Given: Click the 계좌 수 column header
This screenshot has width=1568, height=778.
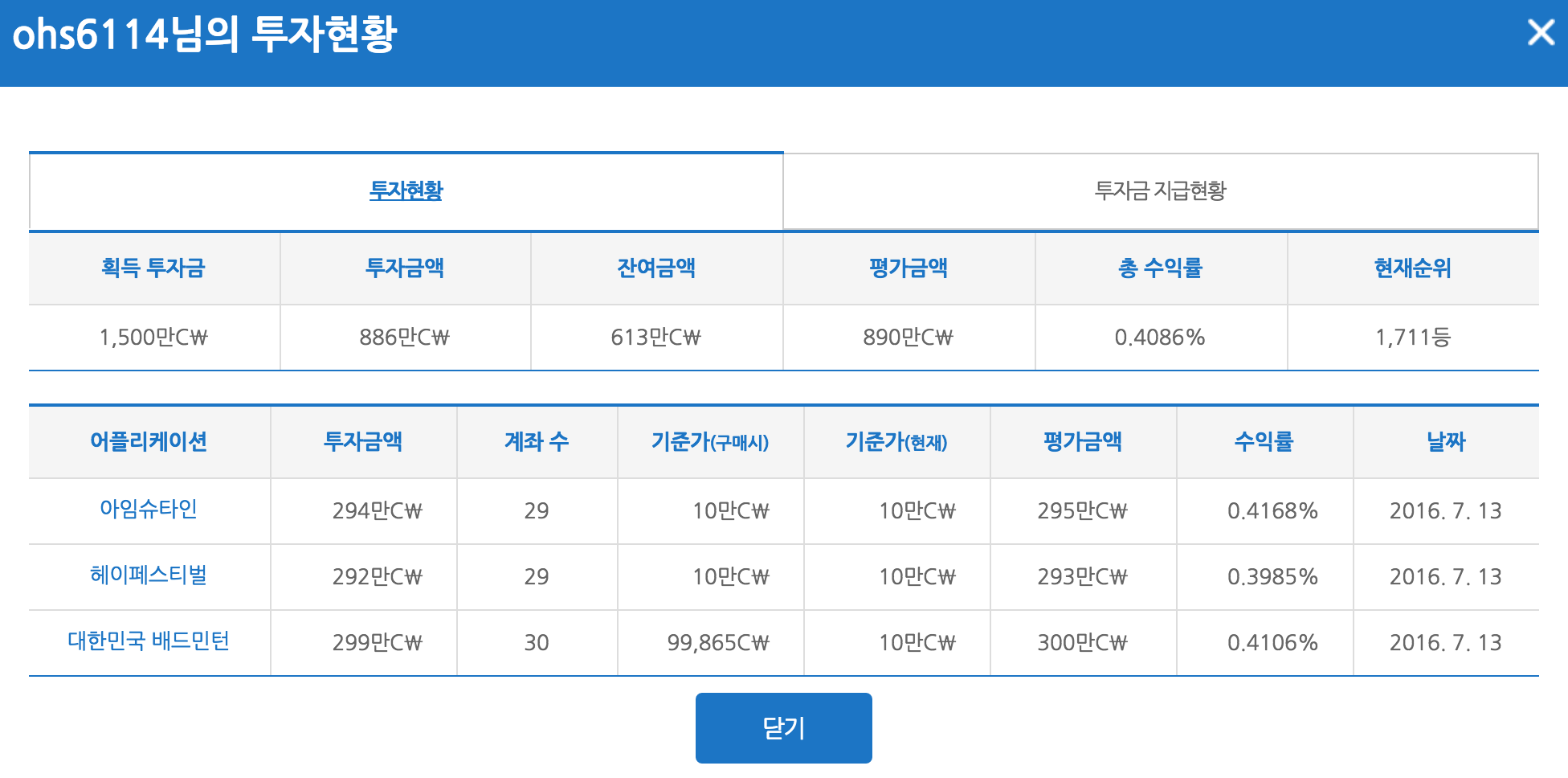Looking at the screenshot, I should [536, 441].
